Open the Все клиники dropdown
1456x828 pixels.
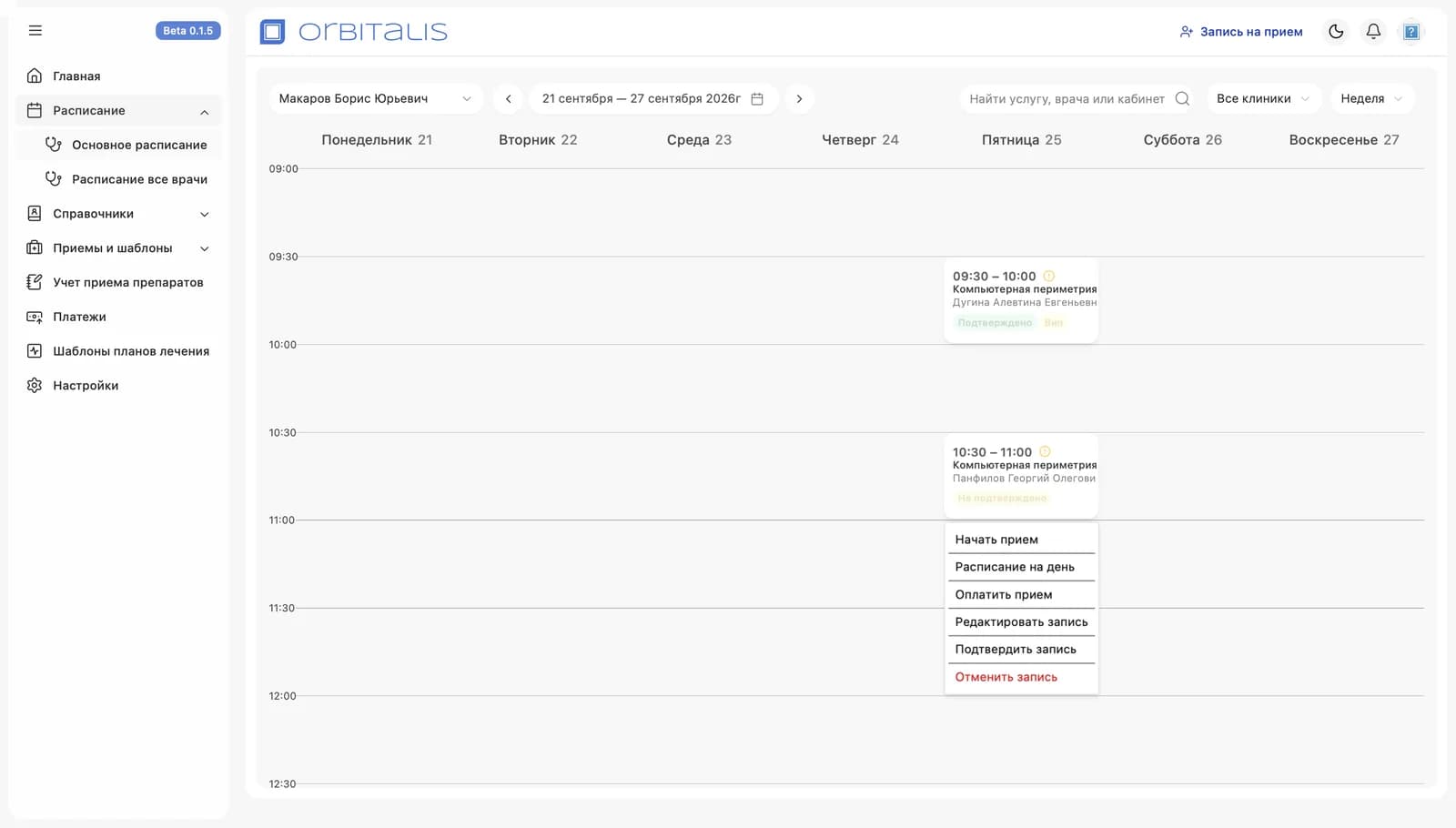click(1263, 99)
